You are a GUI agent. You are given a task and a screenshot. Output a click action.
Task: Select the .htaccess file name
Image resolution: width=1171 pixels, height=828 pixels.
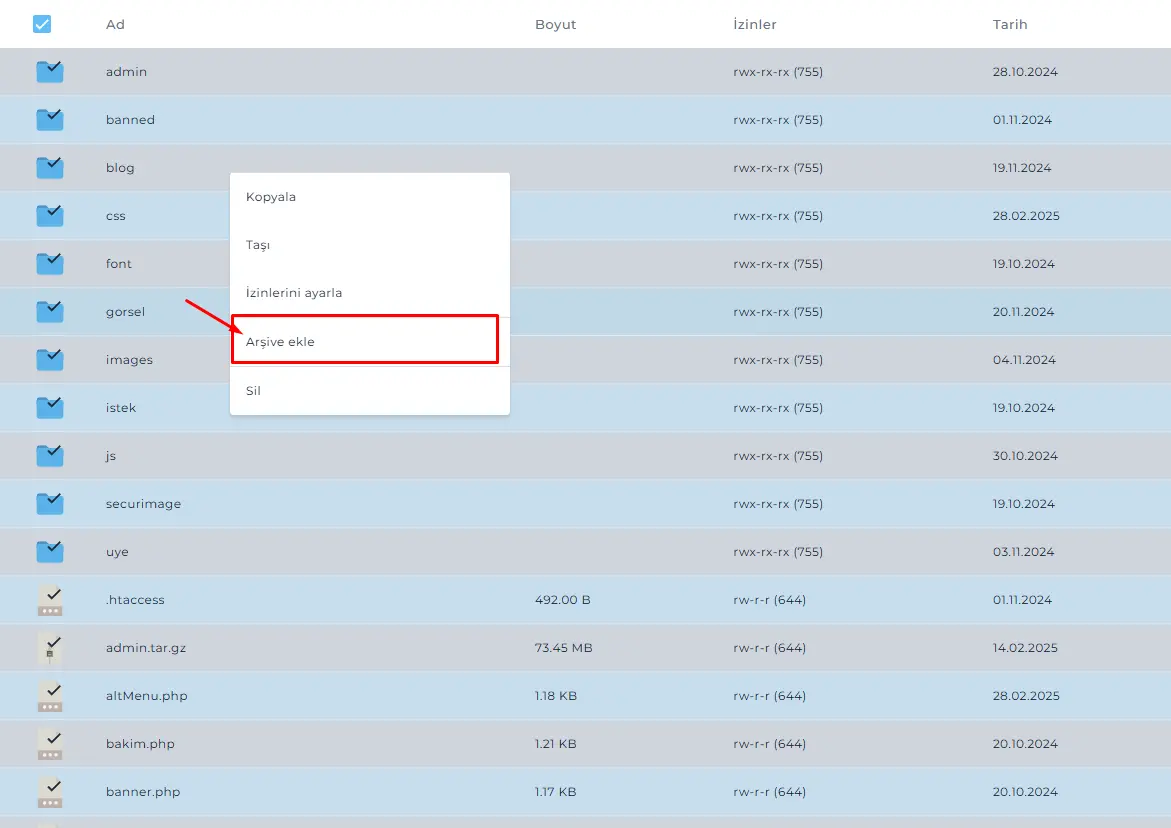(134, 600)
